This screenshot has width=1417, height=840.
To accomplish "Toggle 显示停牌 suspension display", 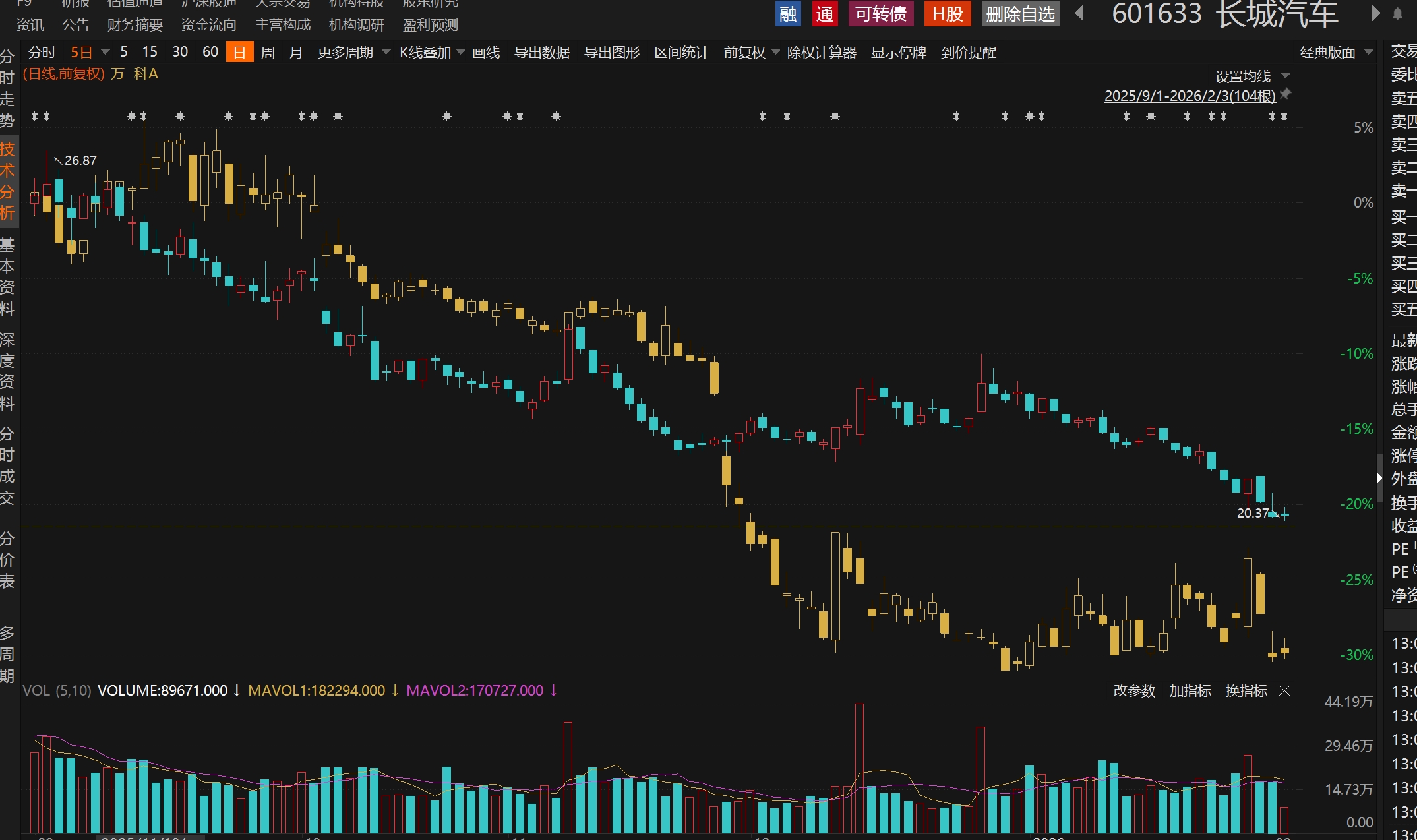I will [x=898, y=53].
